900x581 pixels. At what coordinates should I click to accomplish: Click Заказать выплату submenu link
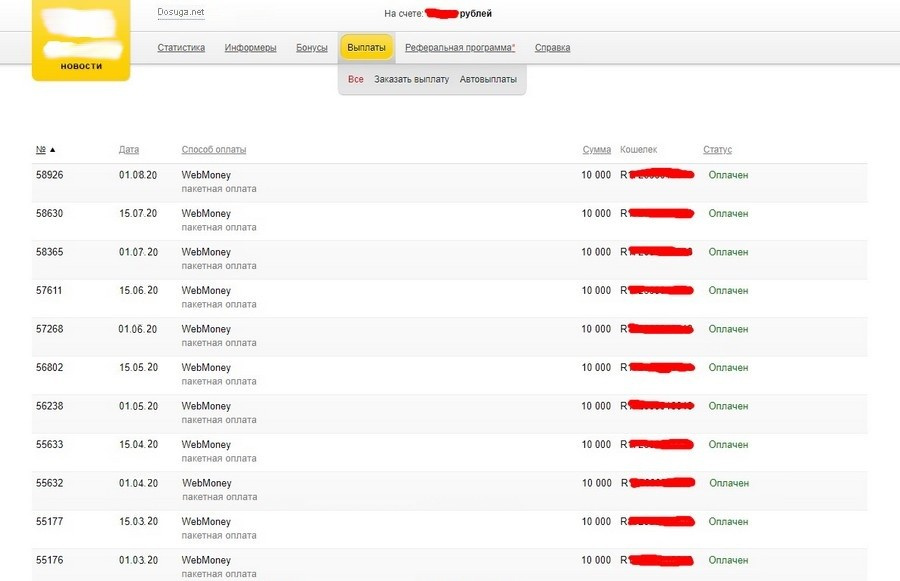(412, 79)
